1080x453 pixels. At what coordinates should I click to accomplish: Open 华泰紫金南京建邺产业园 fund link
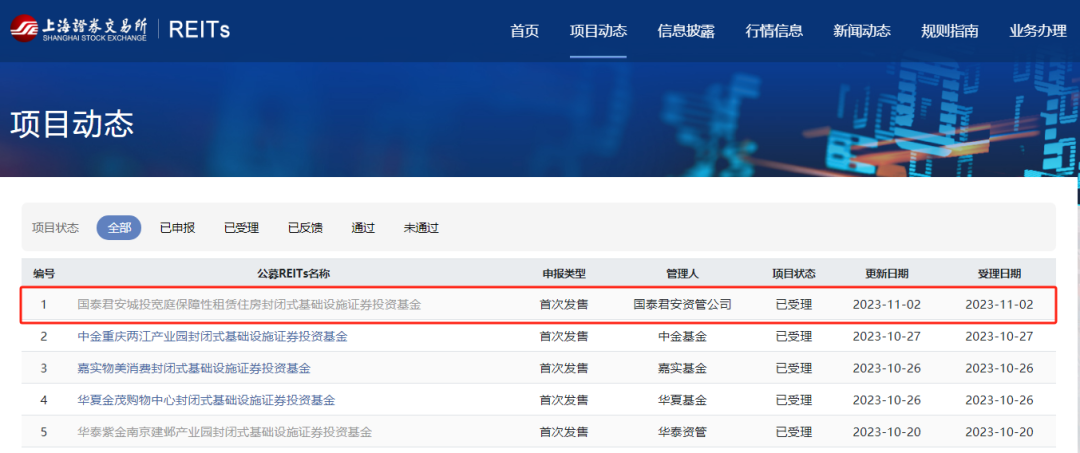pyautogui.click(x=225, y=432)
